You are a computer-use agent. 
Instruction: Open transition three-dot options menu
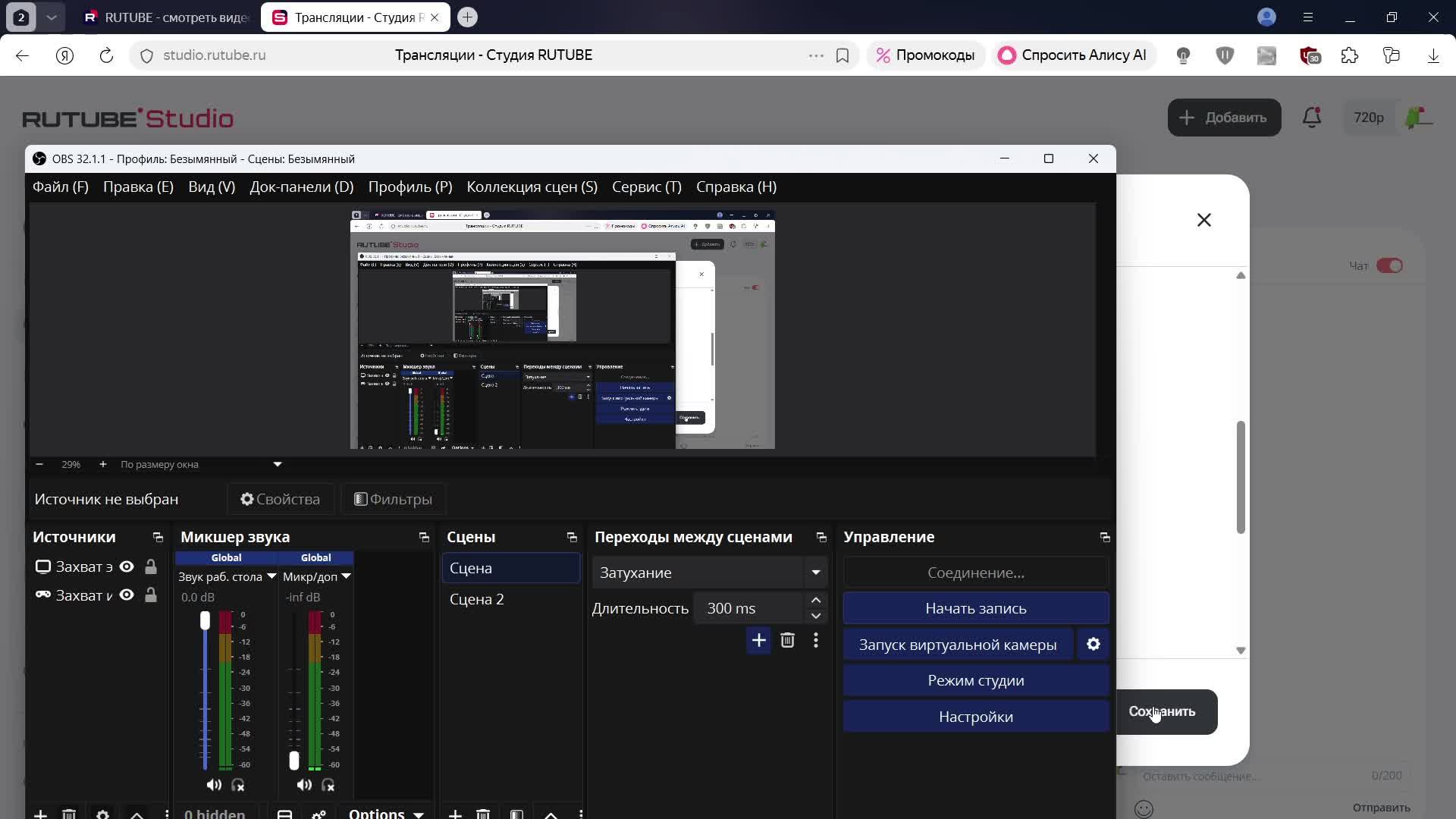[x=816, y=640]
